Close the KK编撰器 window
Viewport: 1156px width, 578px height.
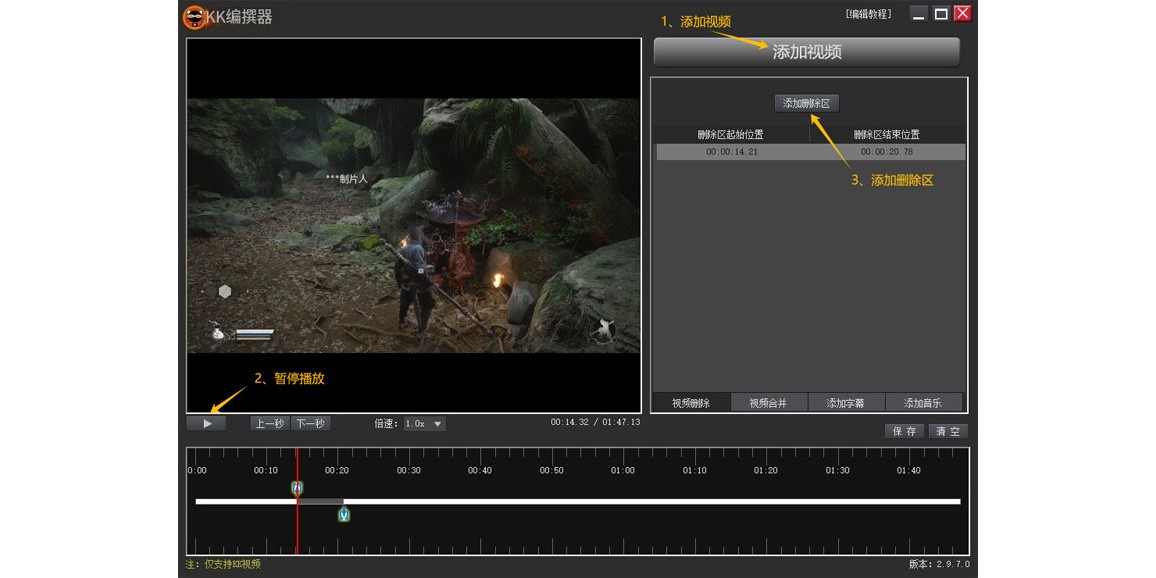tap(962, 13)
